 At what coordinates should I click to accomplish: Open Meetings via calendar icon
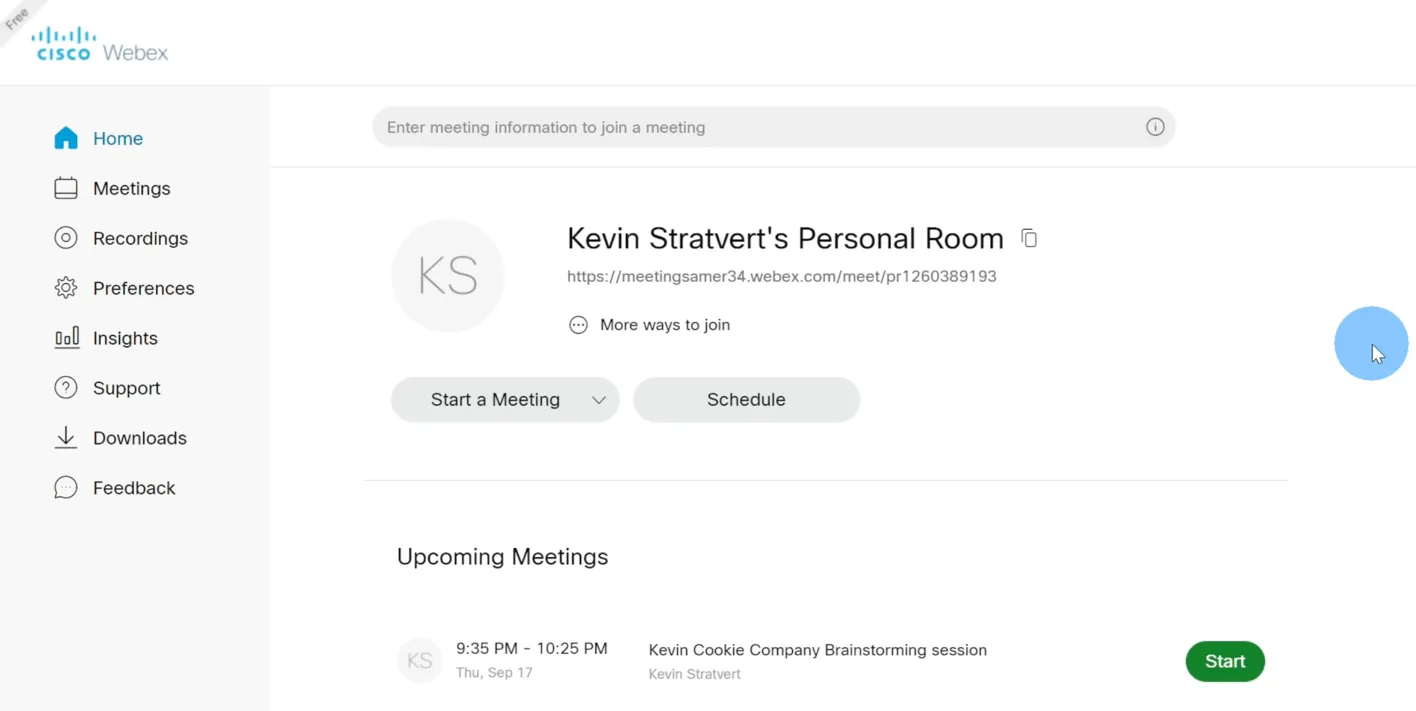pyautogui.click(x=66, y=188)
